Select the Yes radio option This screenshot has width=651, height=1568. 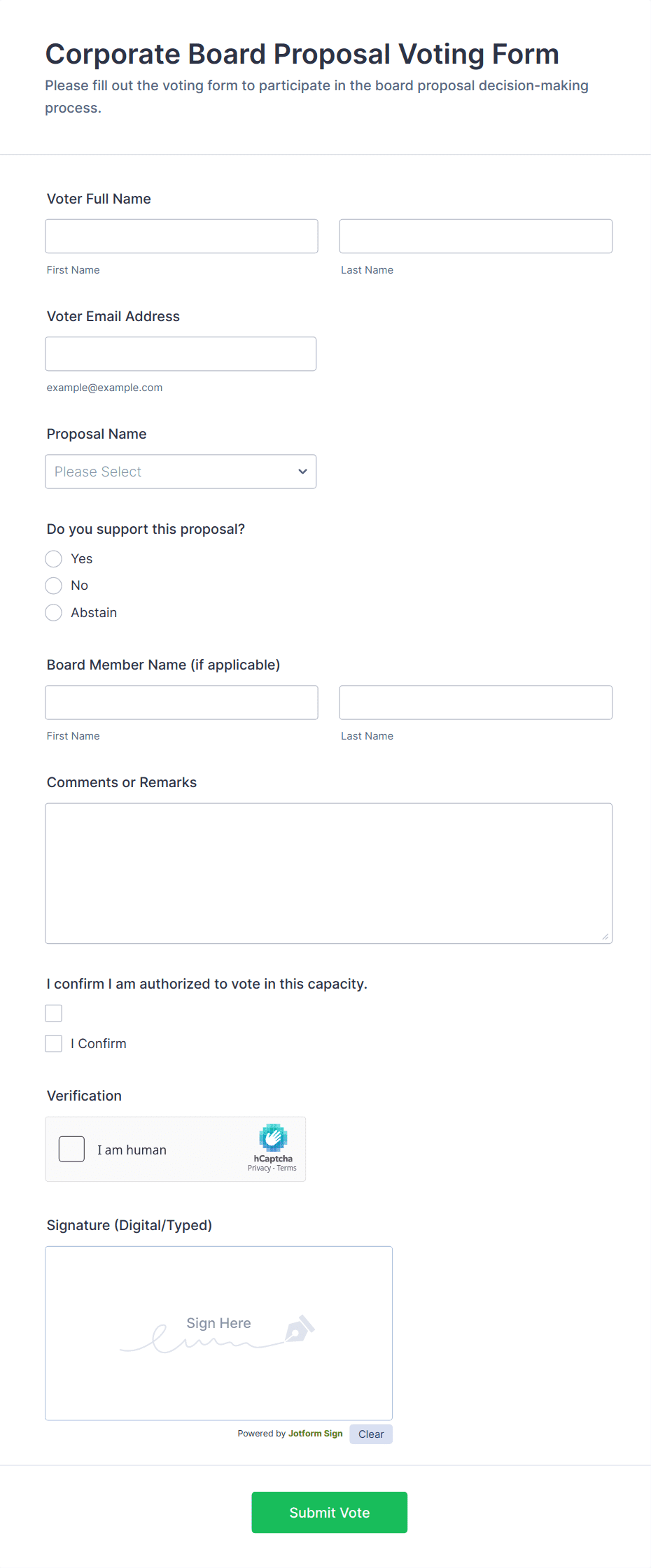[x=54, y=558]
